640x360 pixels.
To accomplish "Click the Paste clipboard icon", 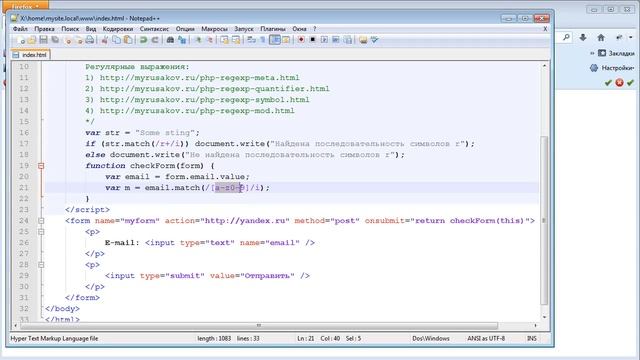I will (x=128, y=40).
